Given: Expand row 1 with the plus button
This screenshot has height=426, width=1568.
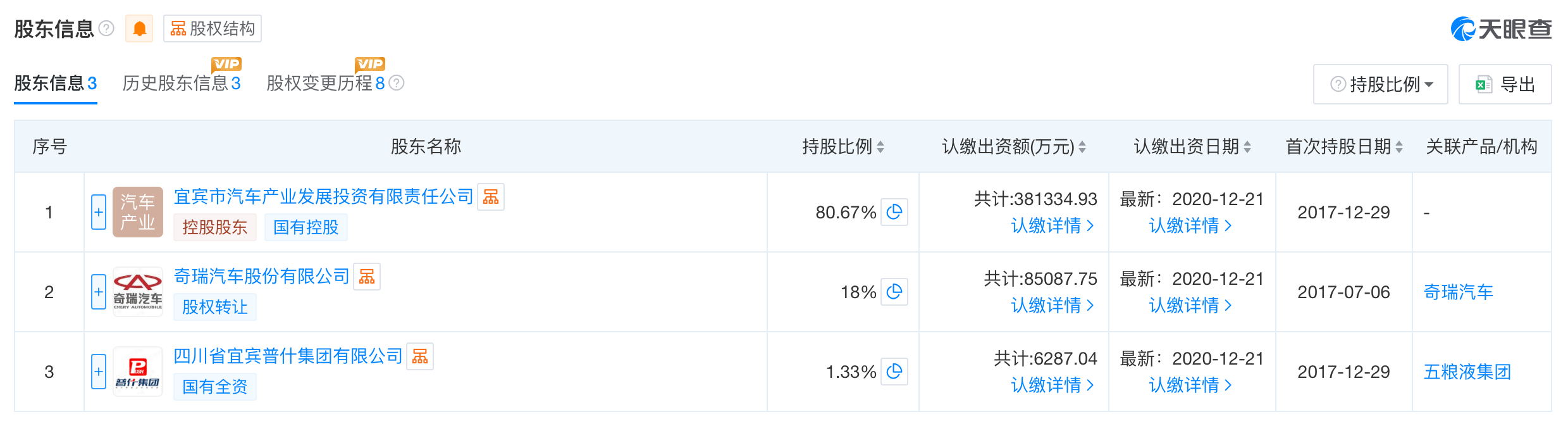Looking at the screenshot, I should tap(99, 212).
